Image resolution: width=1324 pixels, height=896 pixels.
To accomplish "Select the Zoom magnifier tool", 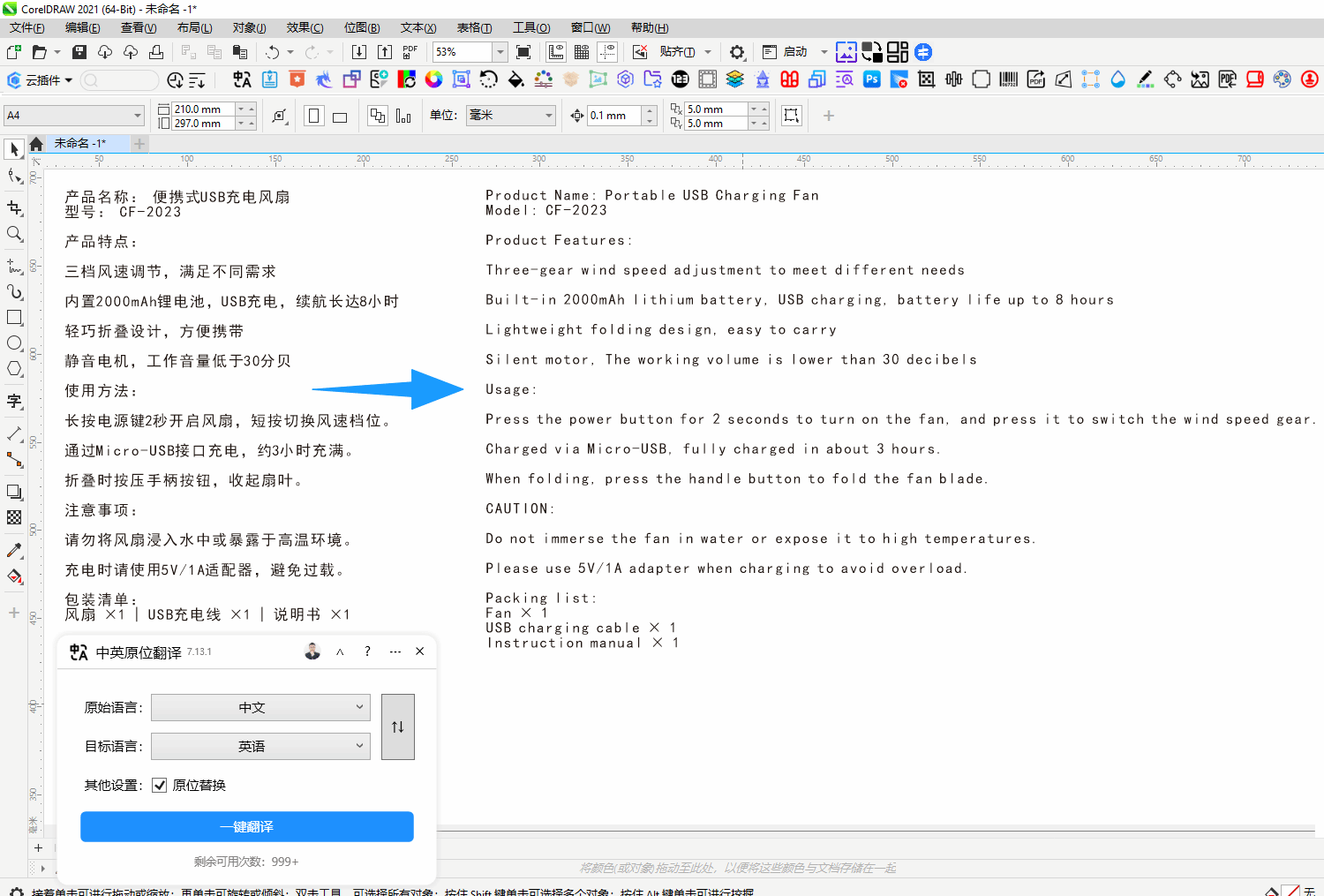I will point(14,234).
